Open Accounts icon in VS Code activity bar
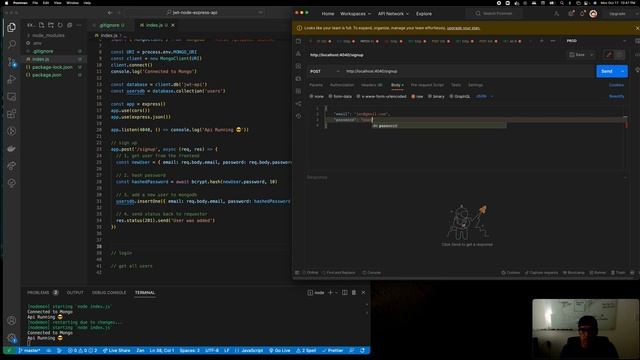The height and width of the screenshot is (360, 640). click(11, 320)
